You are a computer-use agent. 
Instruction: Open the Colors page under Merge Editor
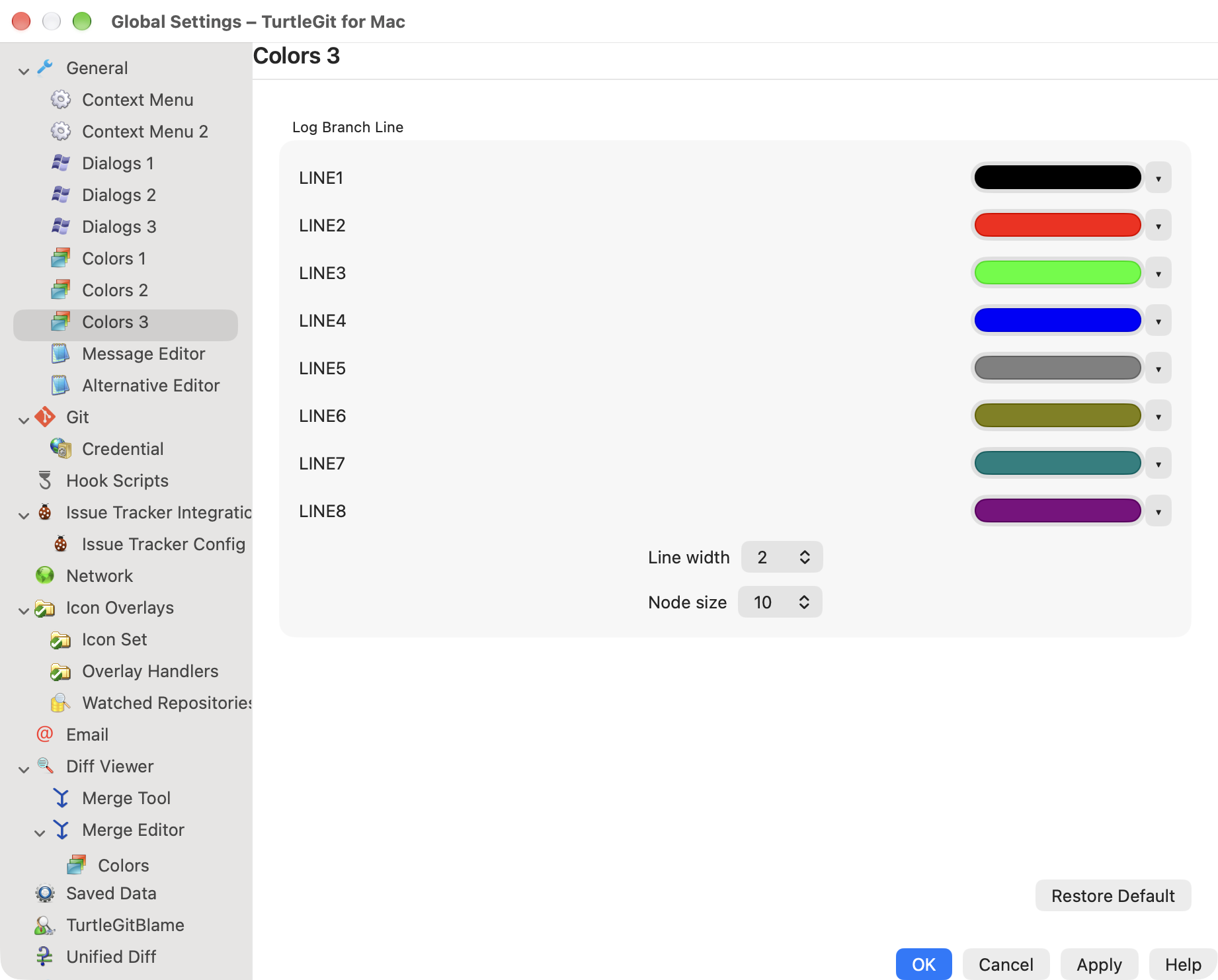click(x=123, y=865)
